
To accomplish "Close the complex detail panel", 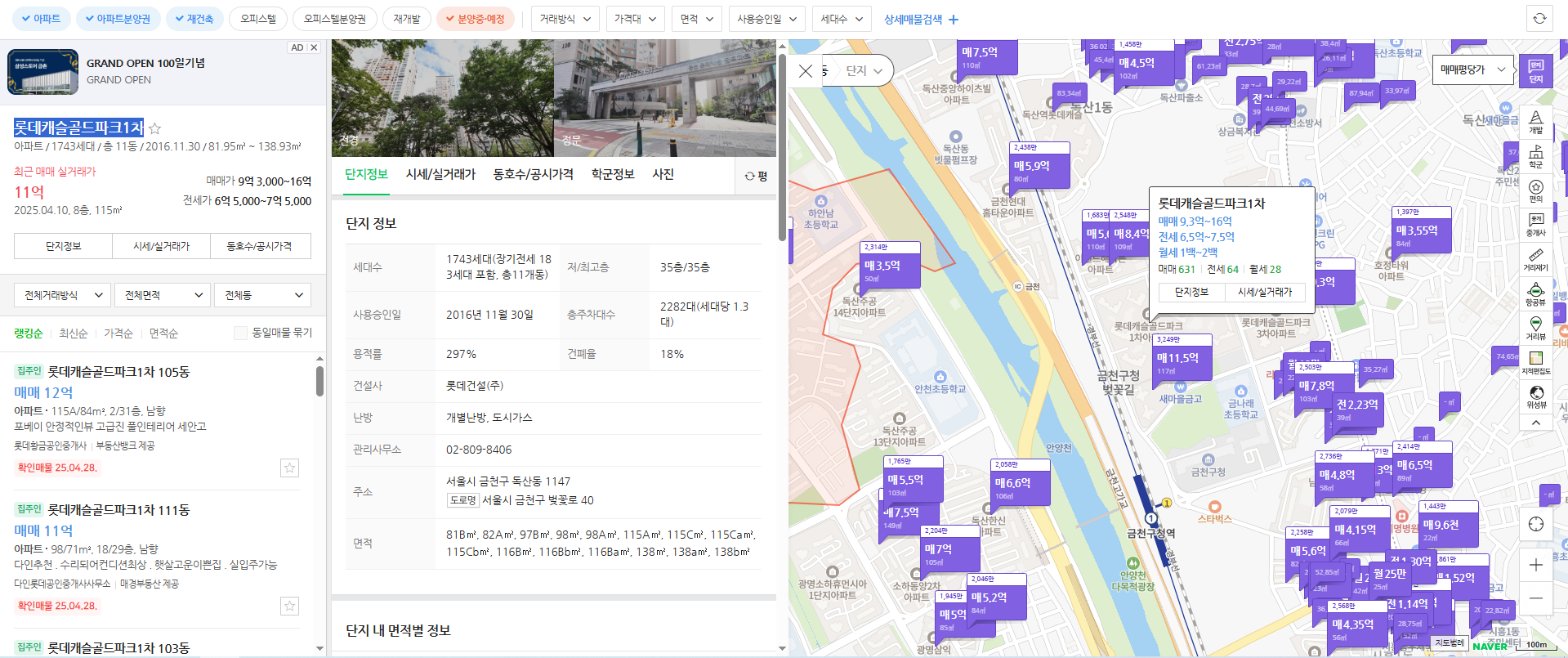I will [805, 71].
